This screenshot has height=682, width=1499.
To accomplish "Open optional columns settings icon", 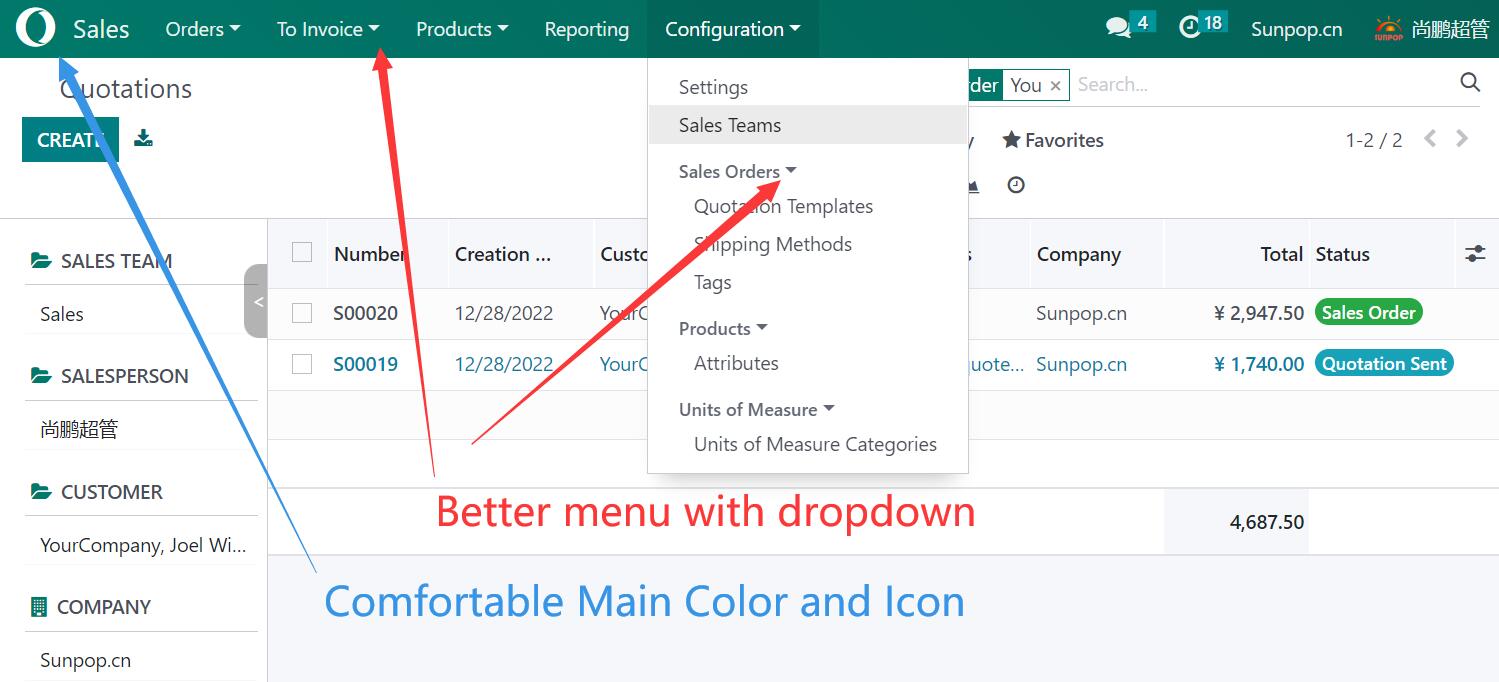I will 1475,254.
